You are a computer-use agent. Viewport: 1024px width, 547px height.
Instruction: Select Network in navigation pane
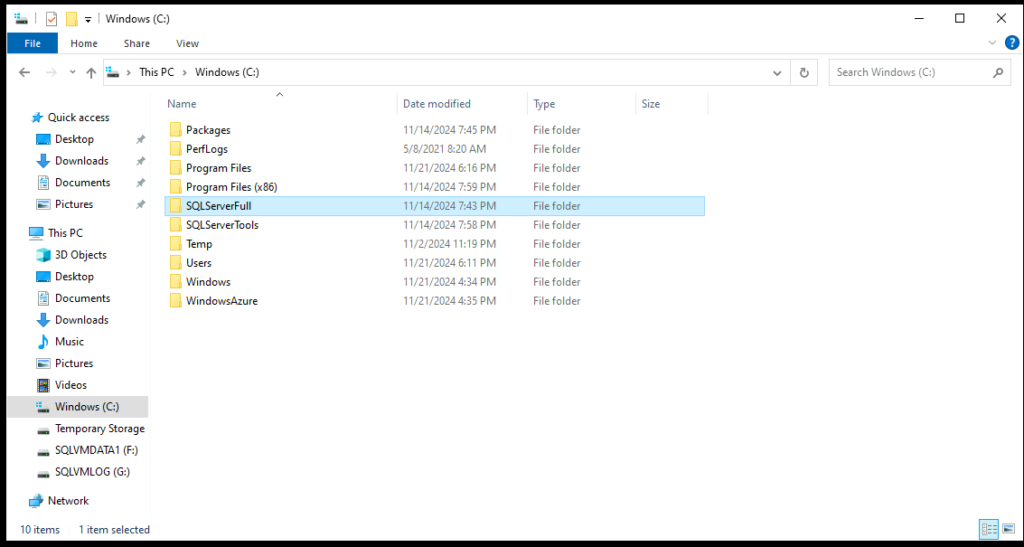point(68,501)
